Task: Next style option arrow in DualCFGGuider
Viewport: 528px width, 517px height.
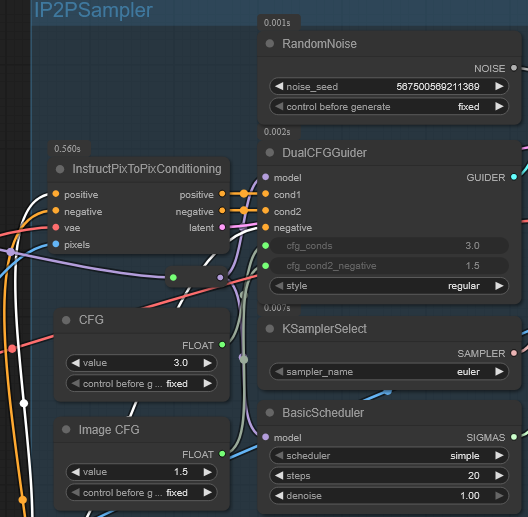Action: (499, 286)
